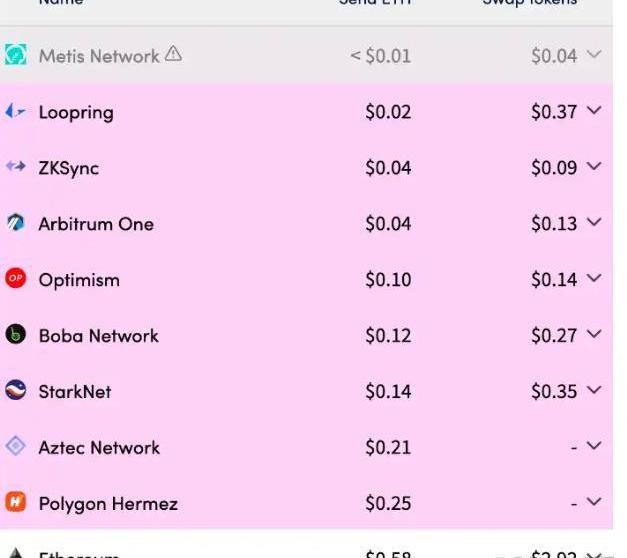This screenshot has width=627, height=558.
Task: Click the Polygon Hermez name
Action: pyautogui.click(x=108, y=504)
